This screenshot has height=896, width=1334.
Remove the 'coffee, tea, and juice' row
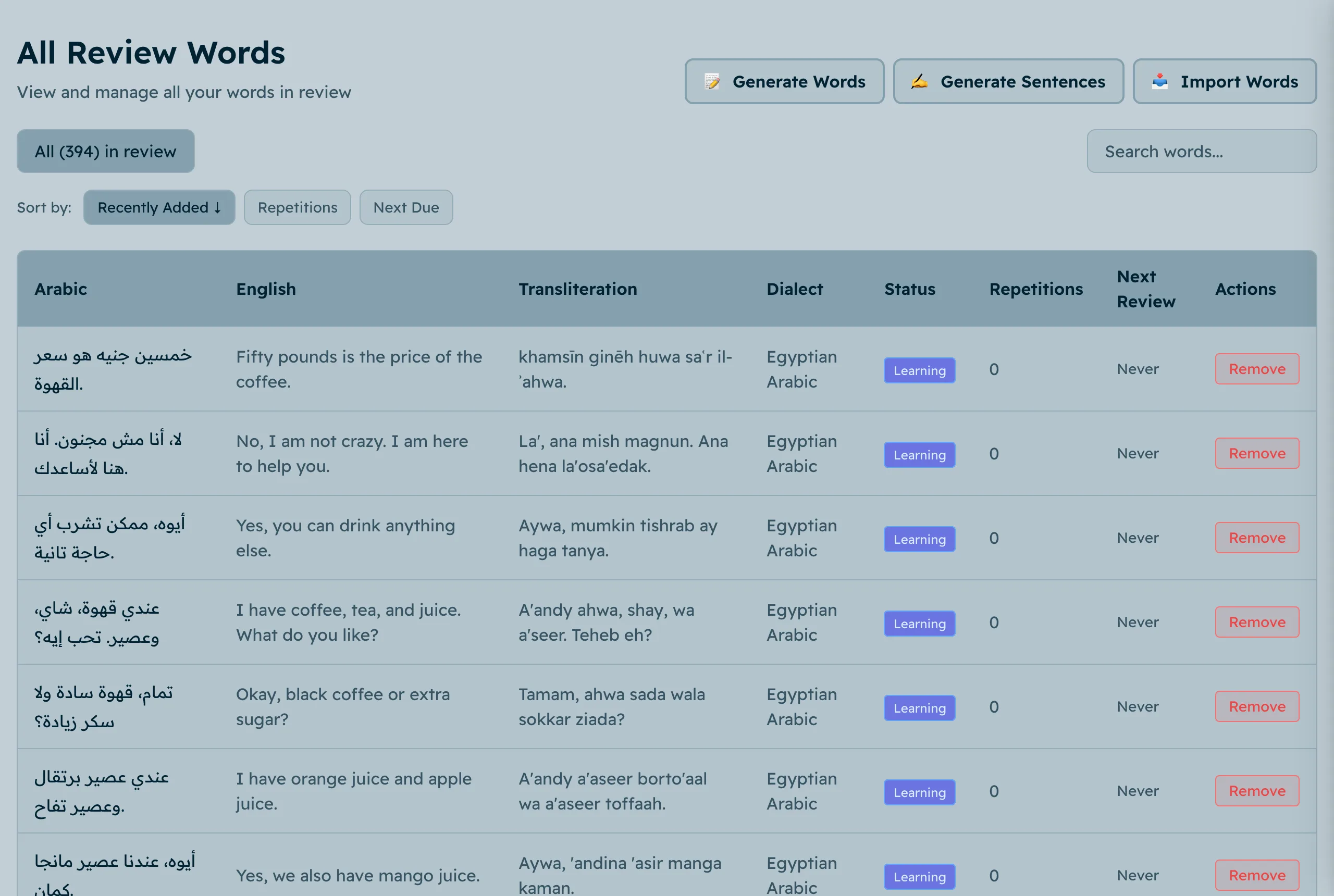[1257, 621]
